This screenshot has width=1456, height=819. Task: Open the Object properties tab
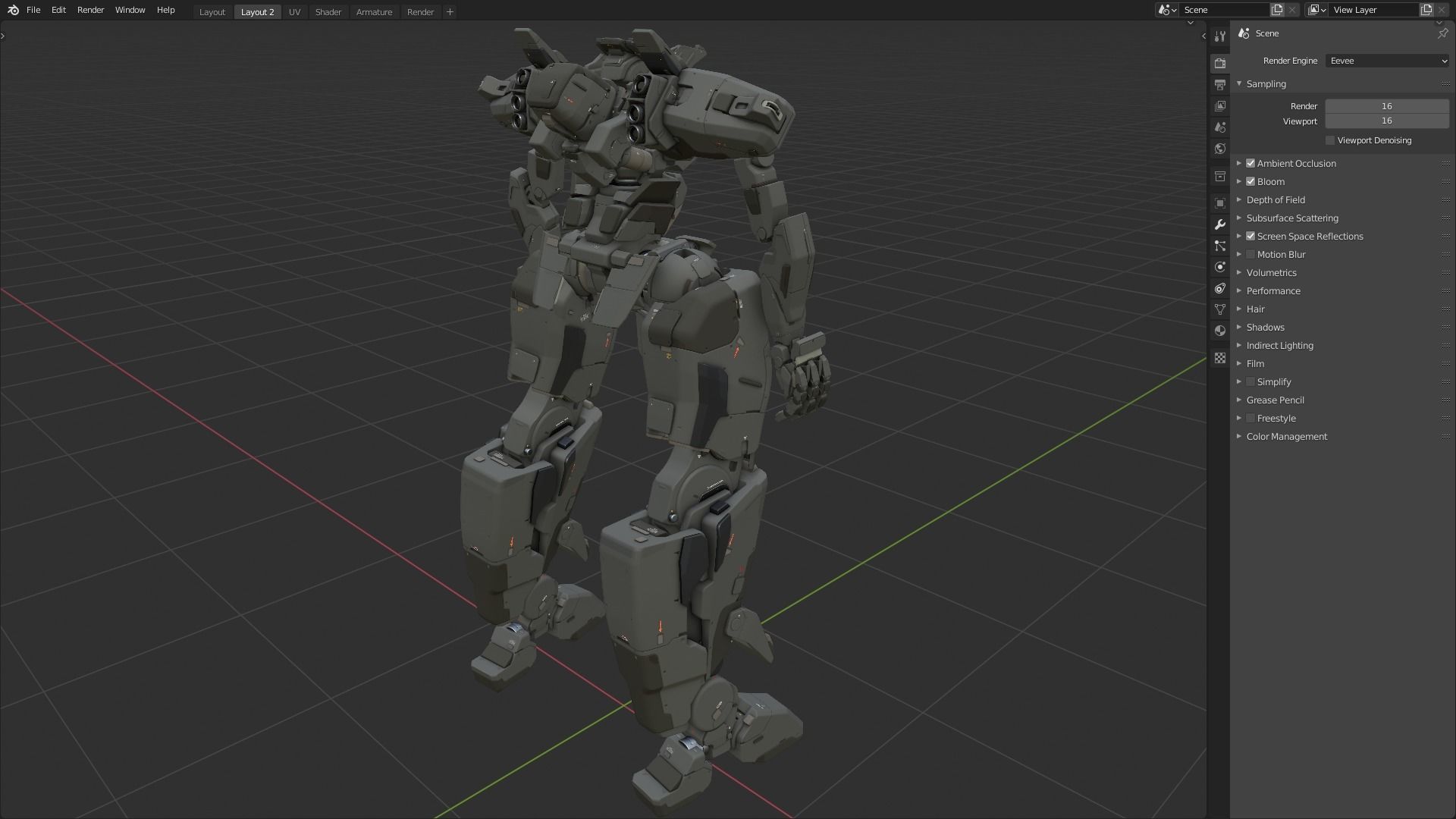tap(1219, 203)
